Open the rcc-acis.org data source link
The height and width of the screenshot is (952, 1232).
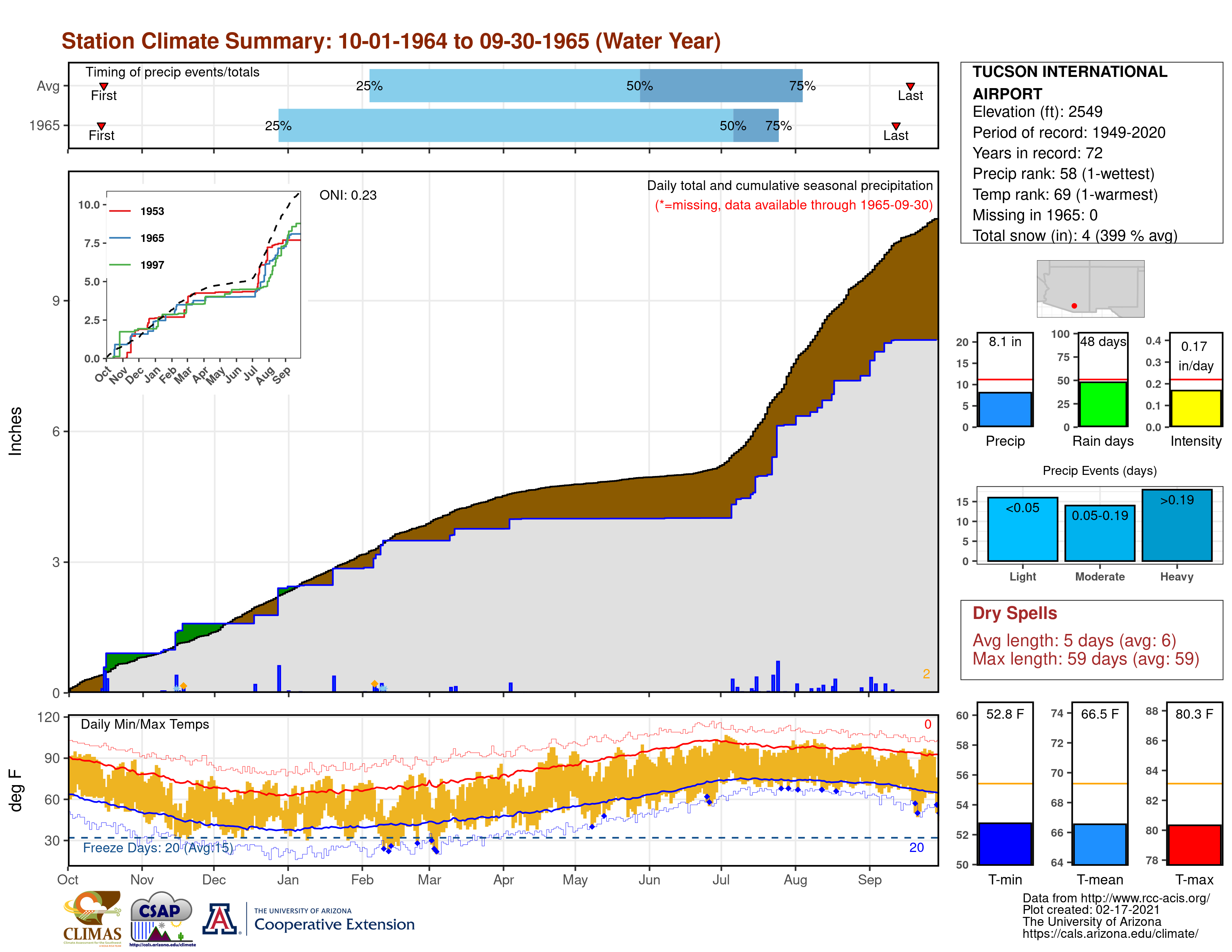1116,898
